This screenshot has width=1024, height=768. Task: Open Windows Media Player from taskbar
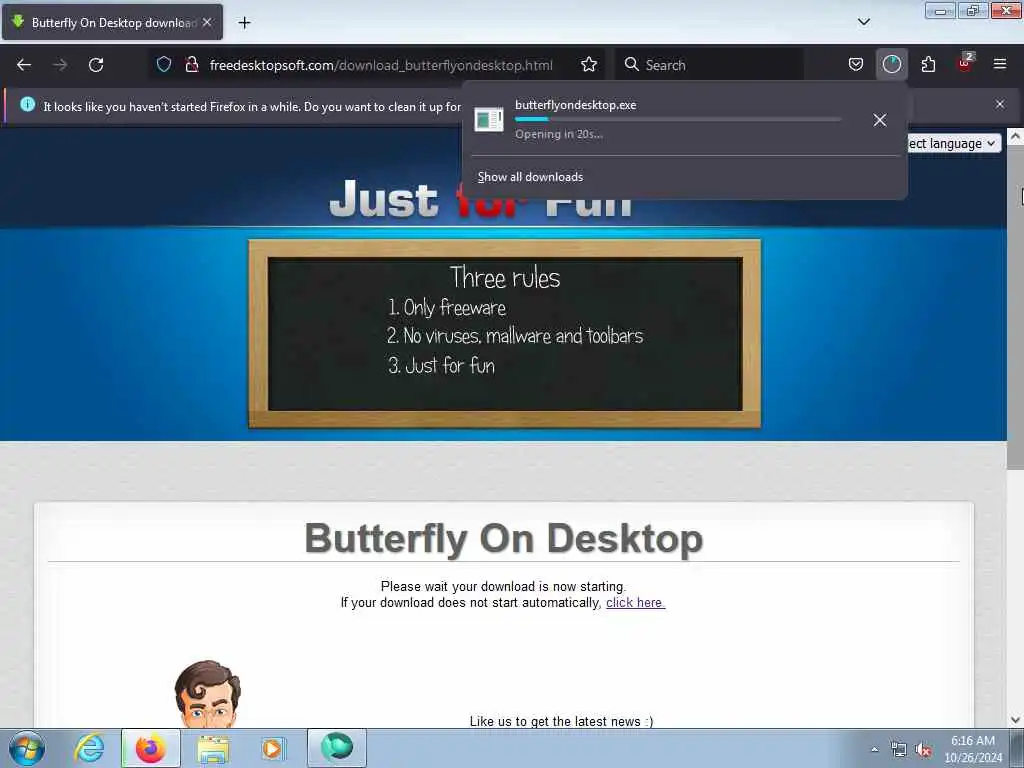click(272, 748)
